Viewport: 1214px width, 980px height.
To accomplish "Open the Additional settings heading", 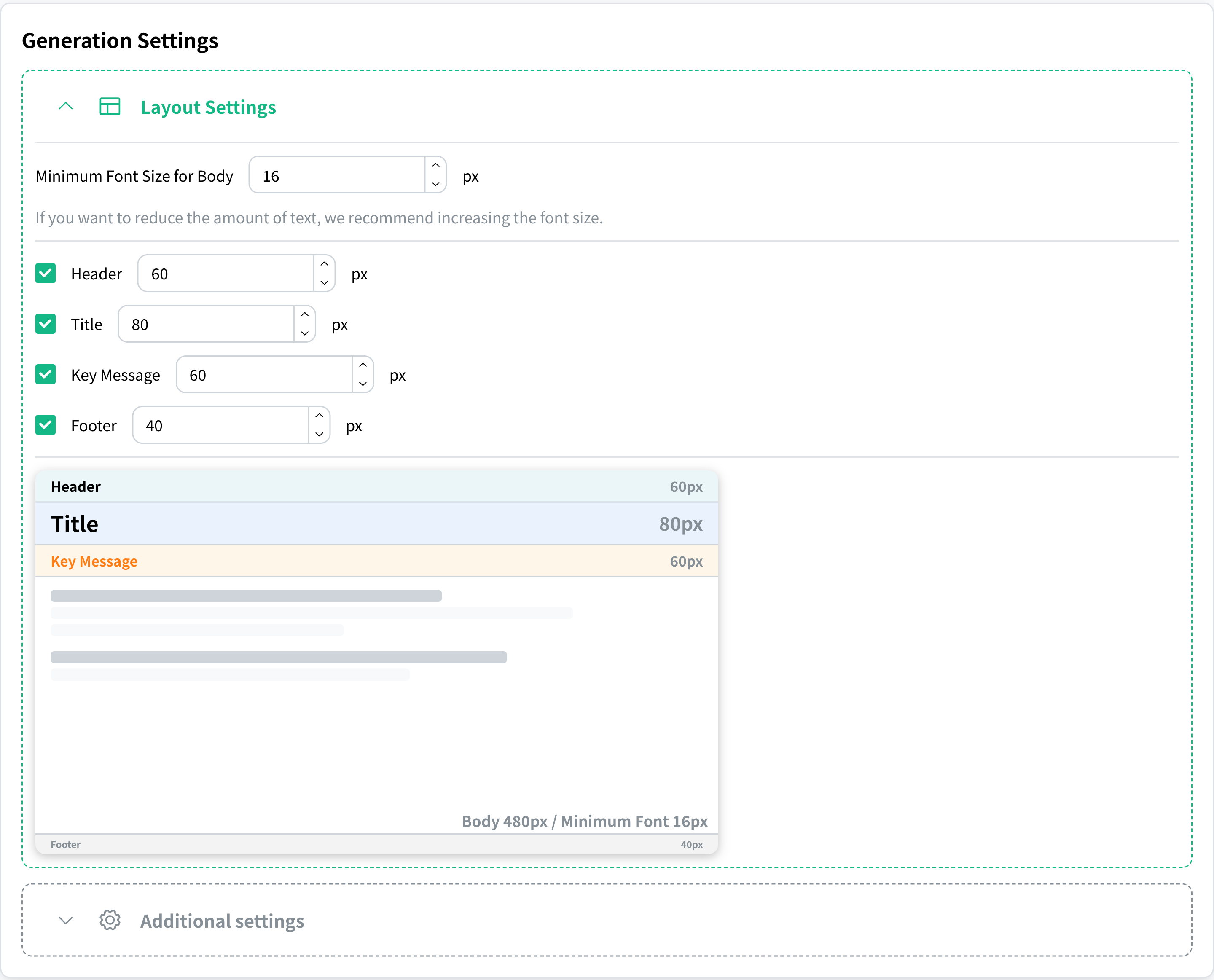I will tap(223, 921).
